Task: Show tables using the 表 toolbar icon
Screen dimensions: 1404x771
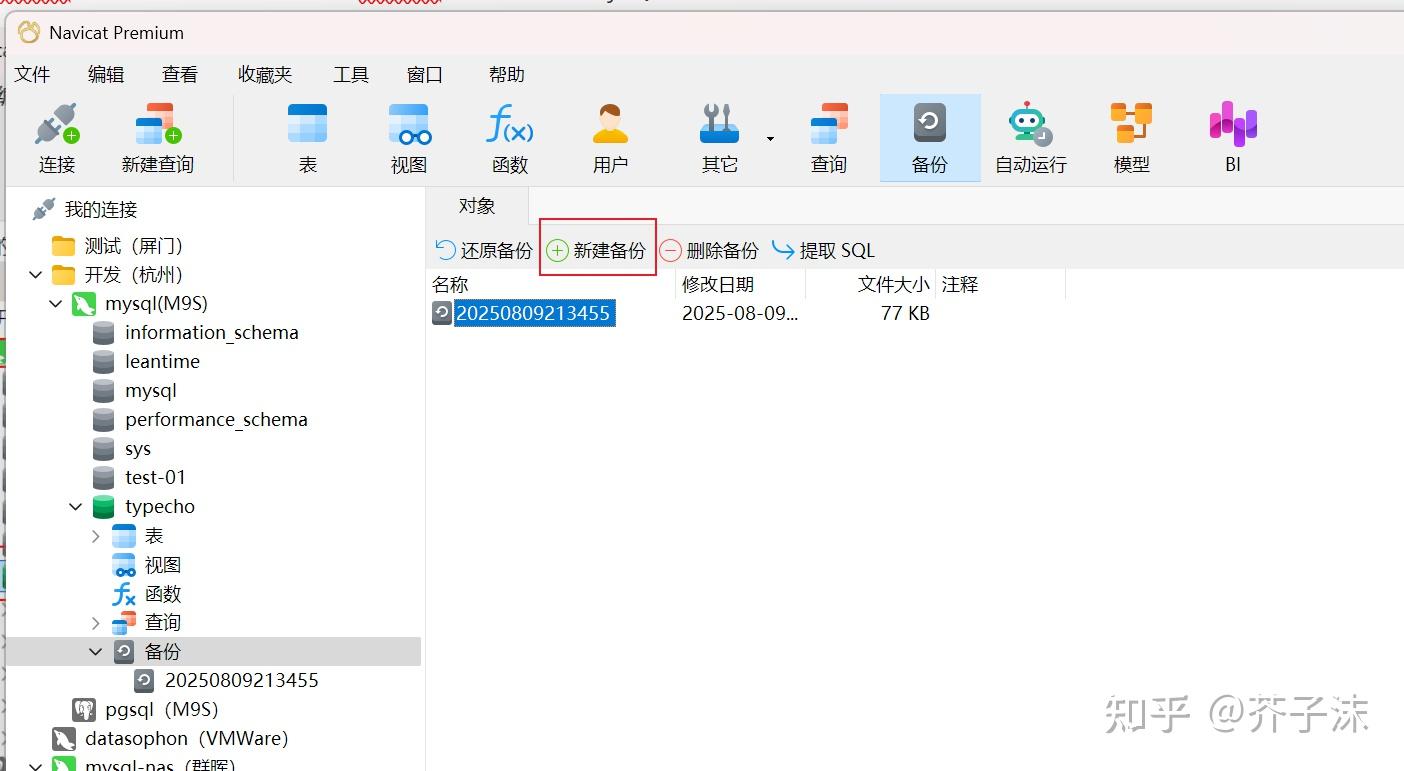Action: point(306,135)
